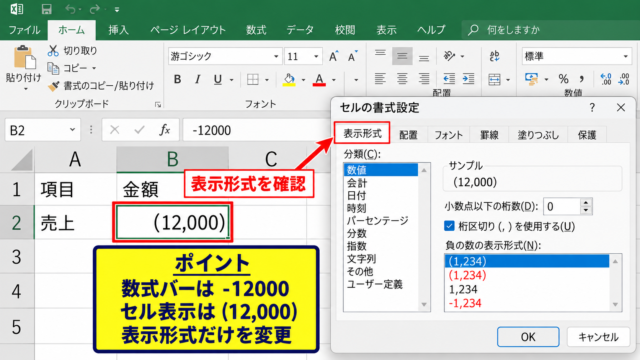This screenshot has width=640, height=360.
Task: Switch to the 数式 ribbon tab
Action: coord(256,30)
